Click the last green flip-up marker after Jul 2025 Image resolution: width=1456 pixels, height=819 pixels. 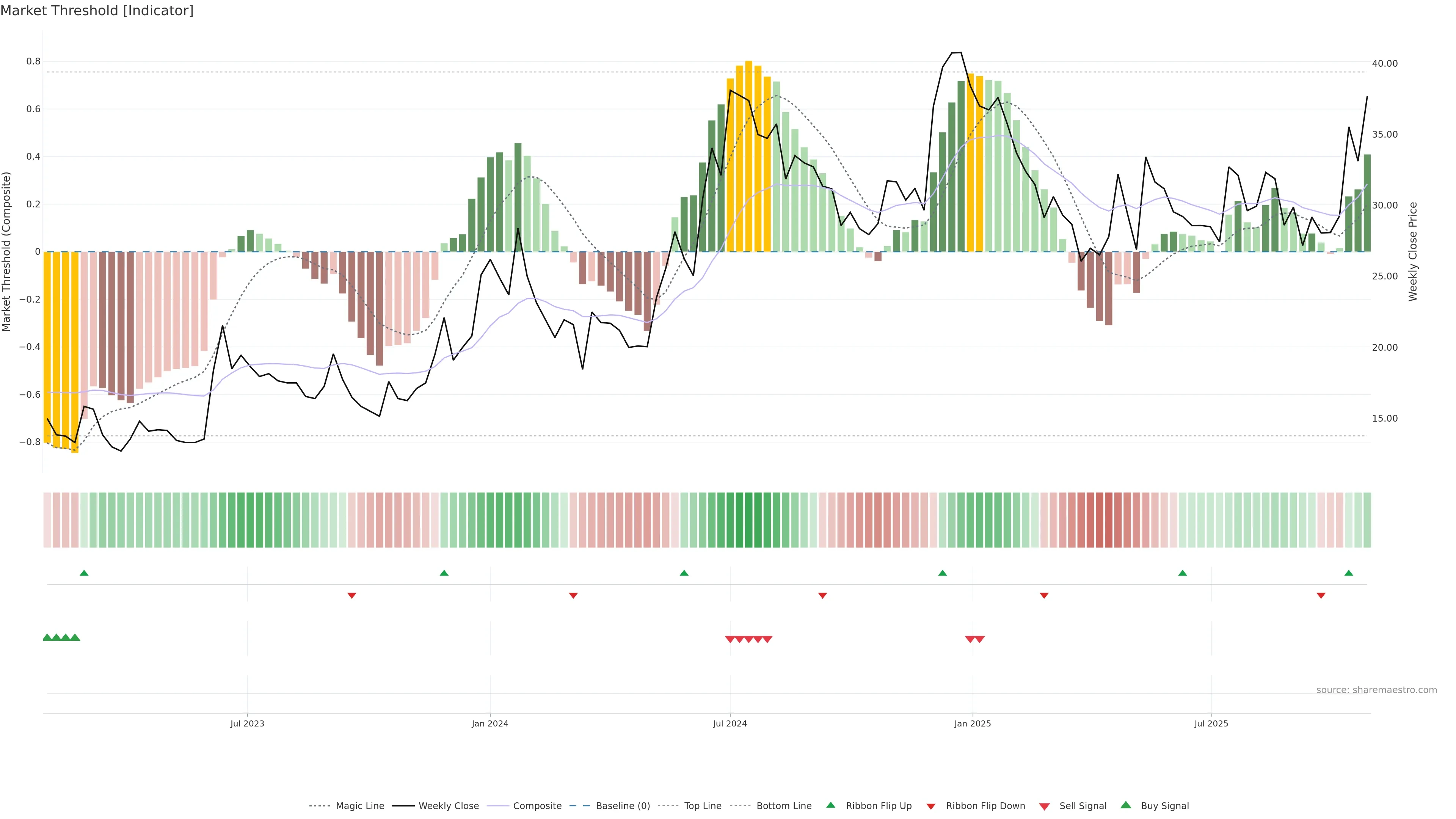coord(1349,573)
